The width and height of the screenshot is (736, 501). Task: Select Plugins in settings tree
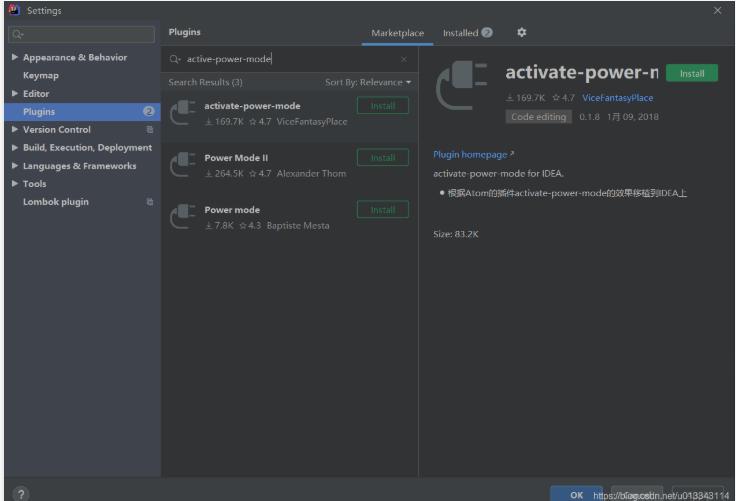point(39,111)
